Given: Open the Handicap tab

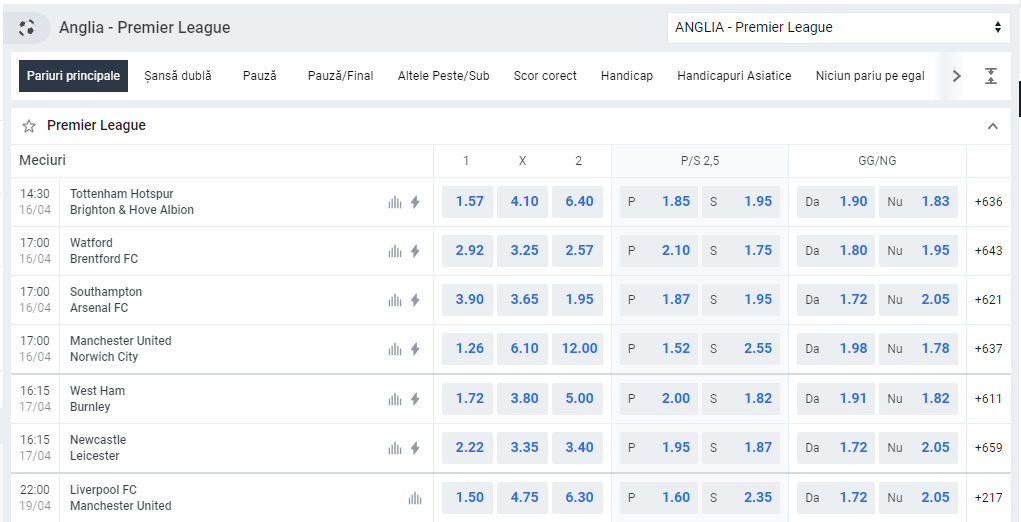Looking at the screenshot, I should [626, 76].
